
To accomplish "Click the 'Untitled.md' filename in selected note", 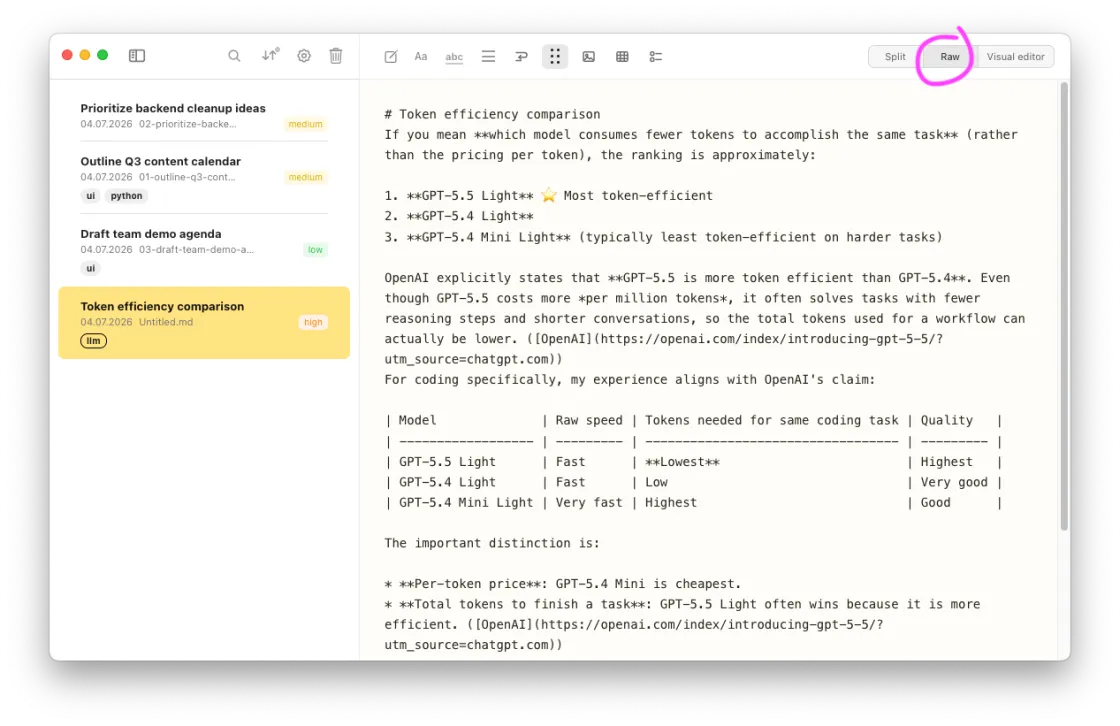I will point(166,322).
